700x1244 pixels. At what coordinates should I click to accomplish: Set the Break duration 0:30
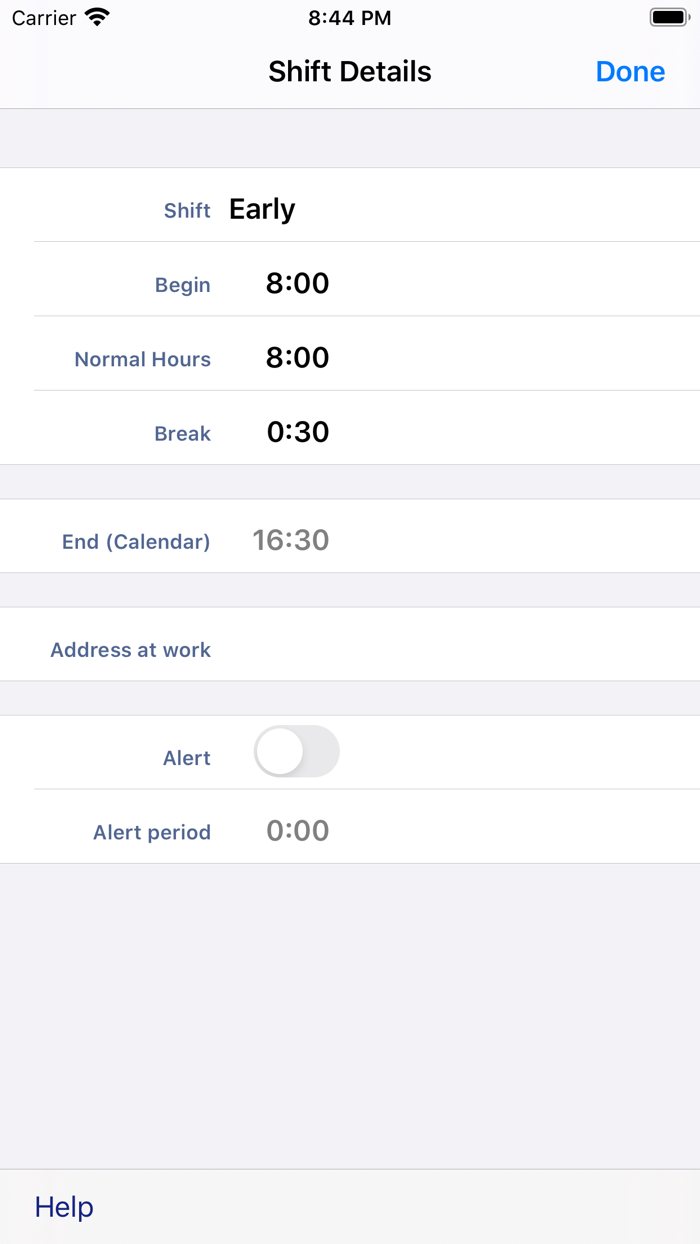click(x=297, y=432)
